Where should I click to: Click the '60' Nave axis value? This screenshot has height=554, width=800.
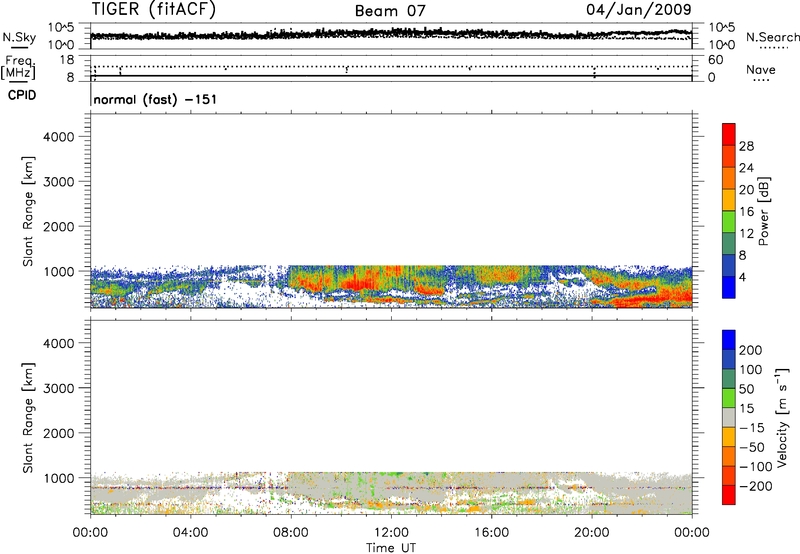point(716,60)
